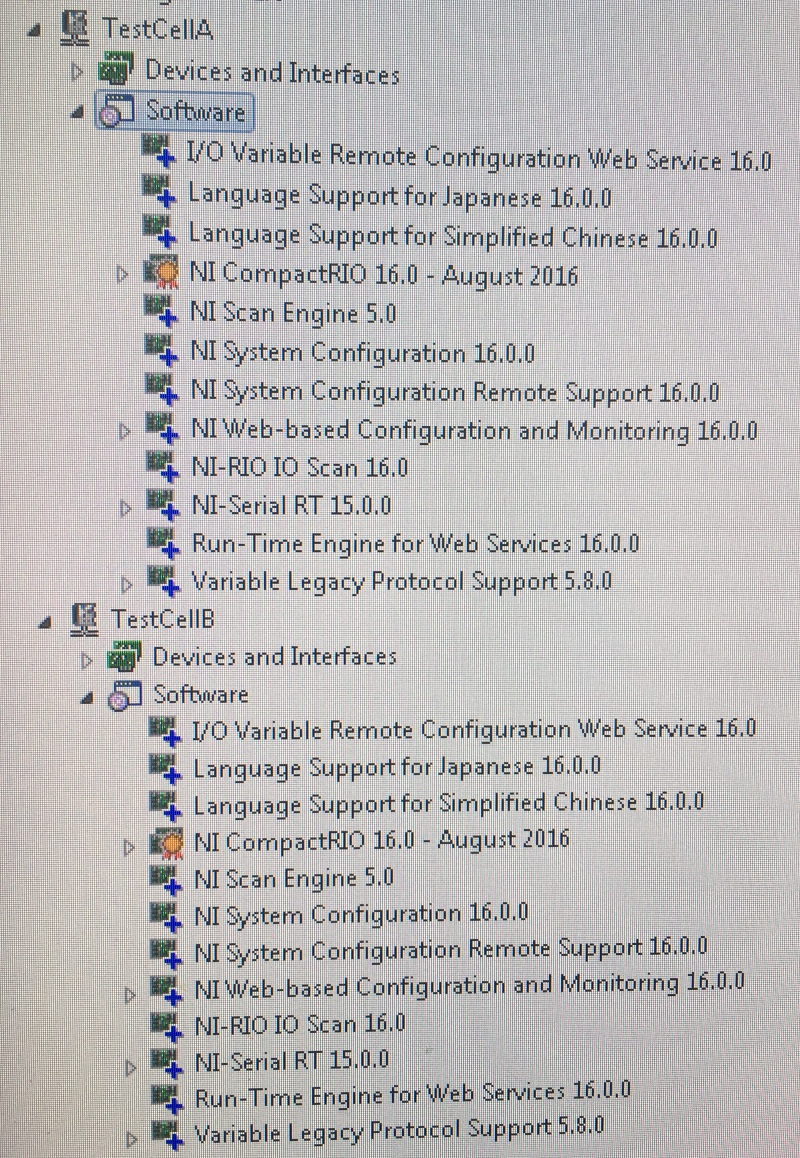Image resolution: width=800 pixels, height=1158 pixels.
Task: Click I/O Variable Remote Configuration icon under TestCellA
Action: pos(160,151)
